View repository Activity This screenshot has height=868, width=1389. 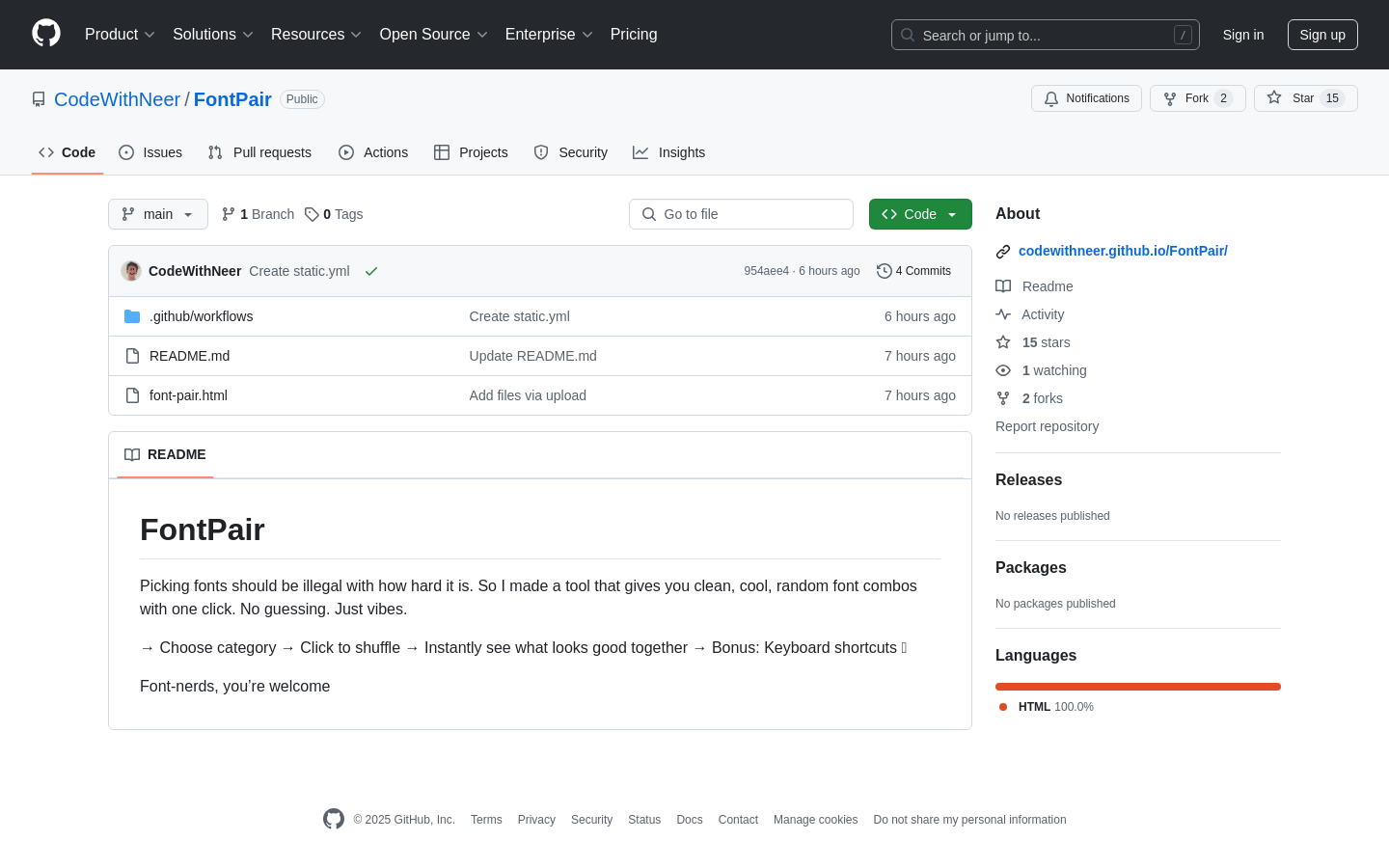click(1029, 314)
